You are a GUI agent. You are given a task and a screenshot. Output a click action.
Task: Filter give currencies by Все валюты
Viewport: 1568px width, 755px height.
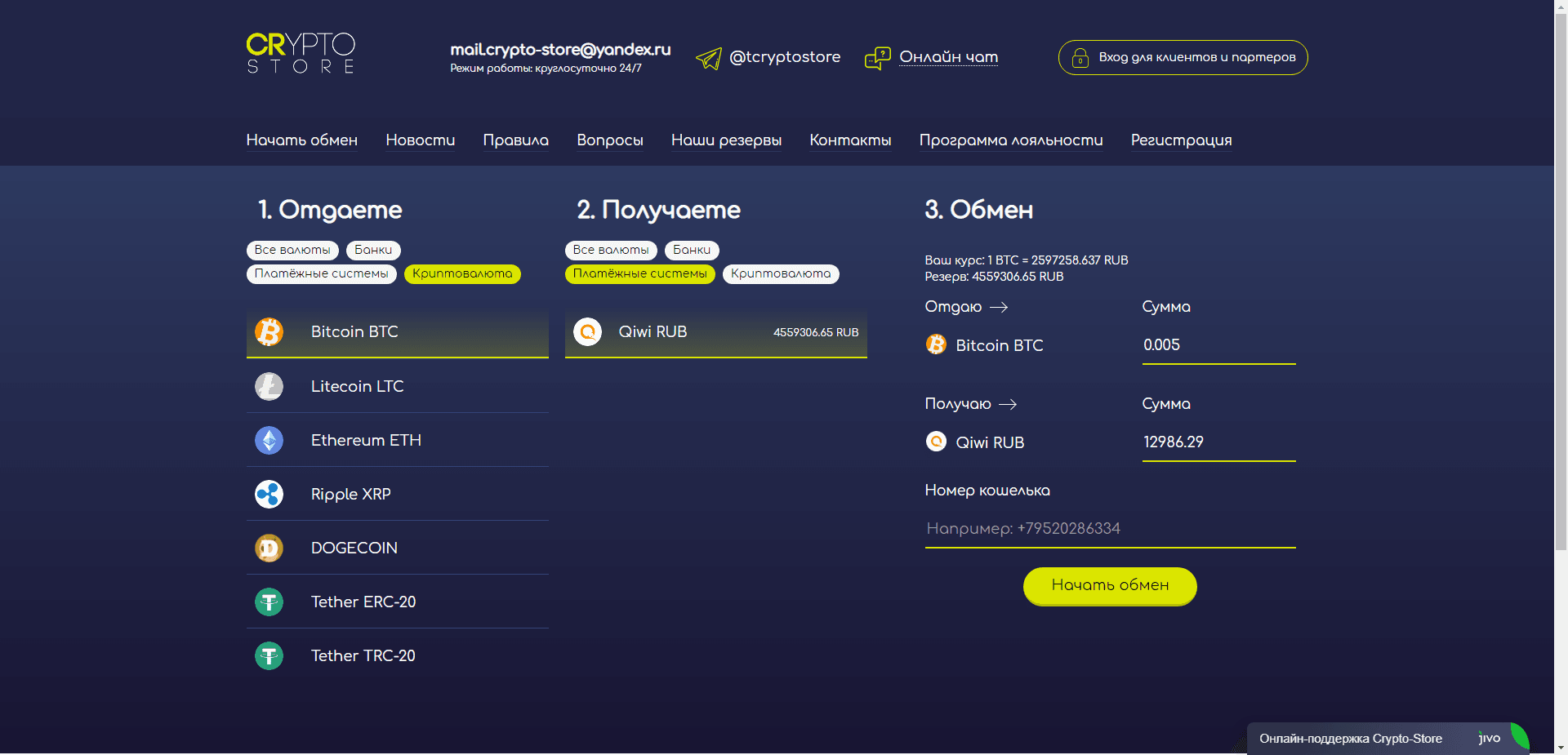pos(292,250)
